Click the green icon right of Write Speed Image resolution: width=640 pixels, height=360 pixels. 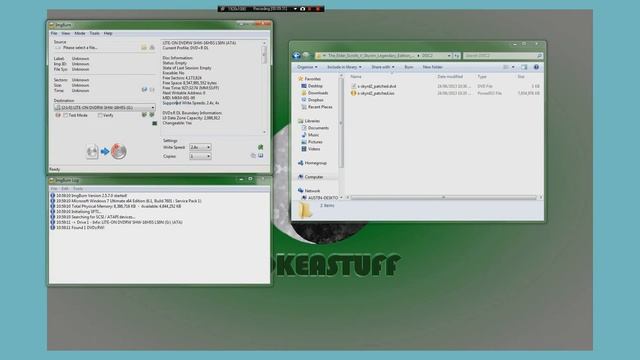click(x=260, y=147)
